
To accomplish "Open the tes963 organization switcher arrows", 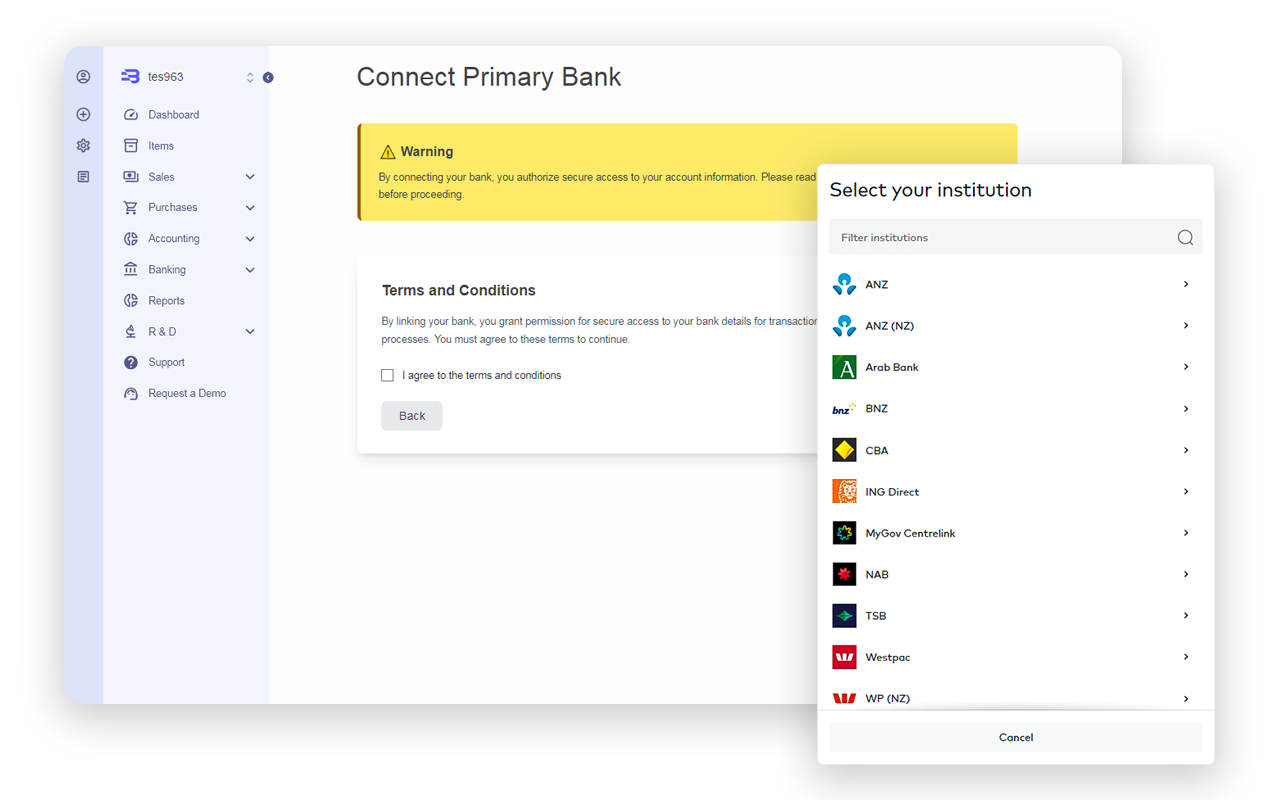I will [250, 77].
